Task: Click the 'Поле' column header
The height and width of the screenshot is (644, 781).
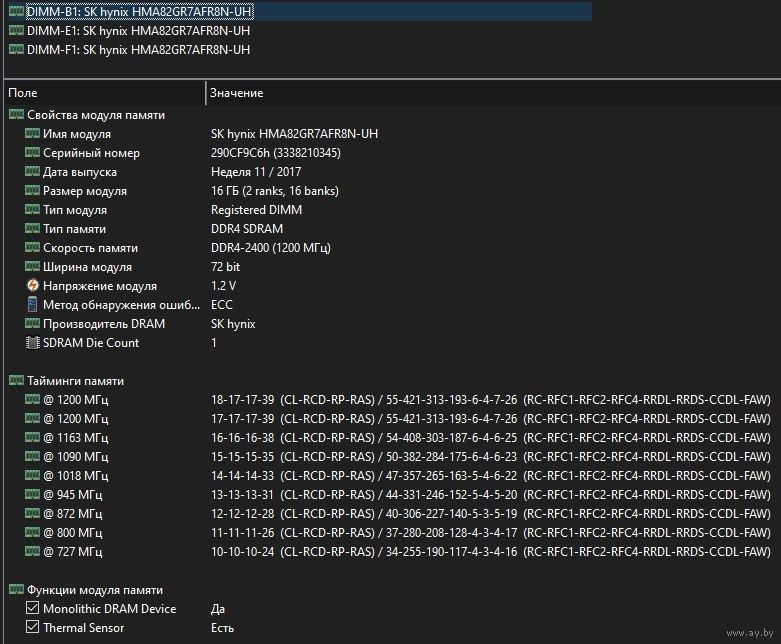Action: (x=23, y=93)
